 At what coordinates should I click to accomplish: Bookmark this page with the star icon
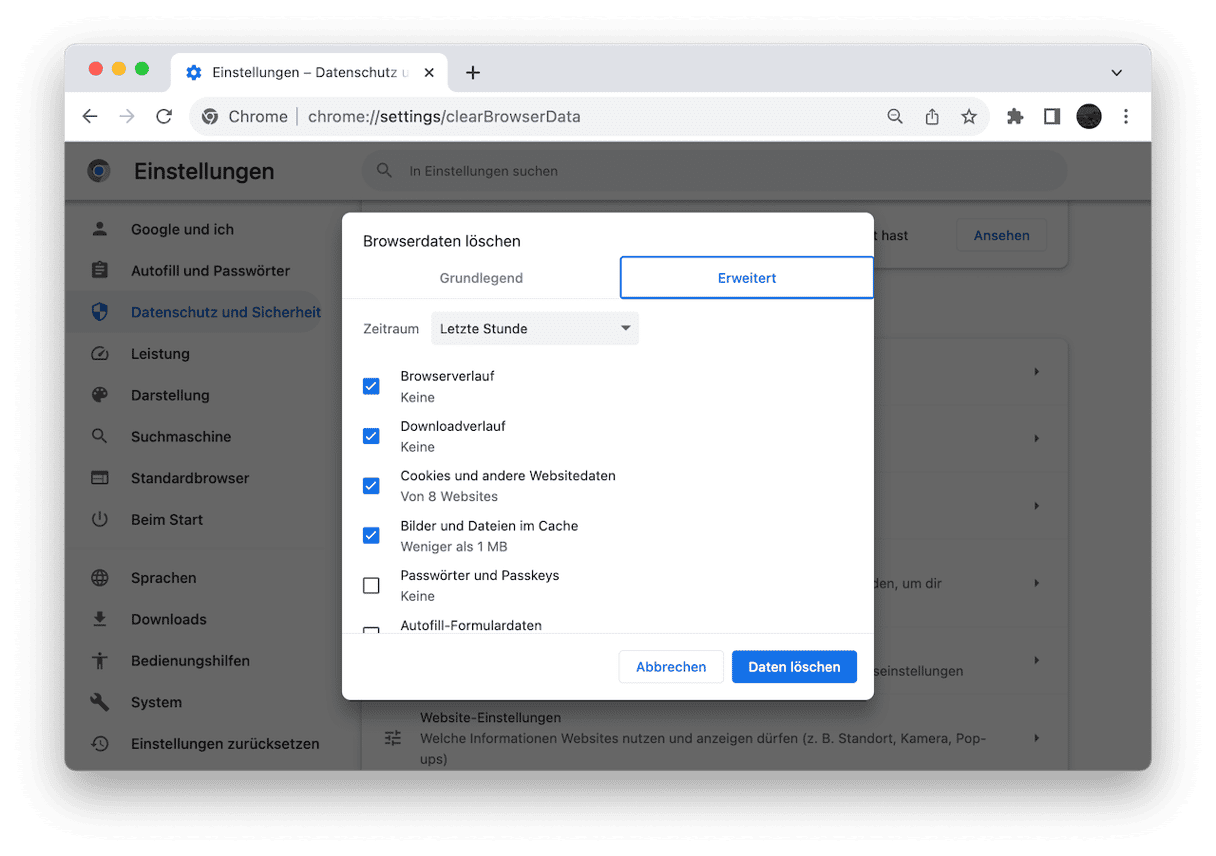pos(968,117)
